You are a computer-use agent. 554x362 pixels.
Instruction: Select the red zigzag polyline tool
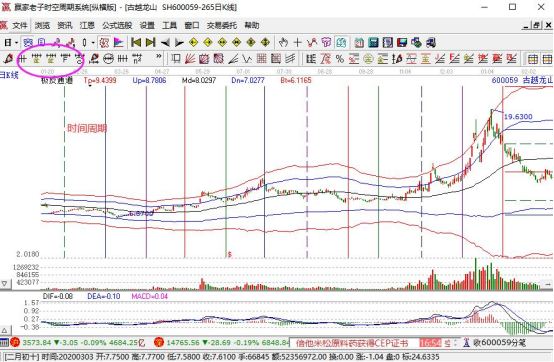coord(312,43)
